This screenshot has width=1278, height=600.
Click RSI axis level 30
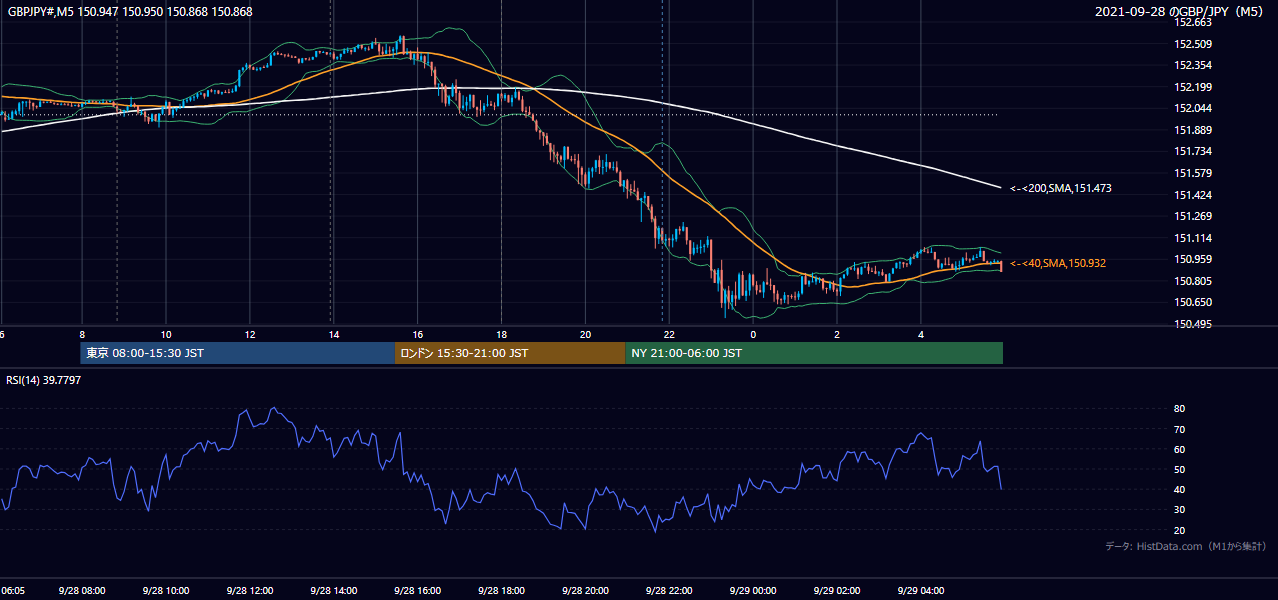click(1180, 510)
